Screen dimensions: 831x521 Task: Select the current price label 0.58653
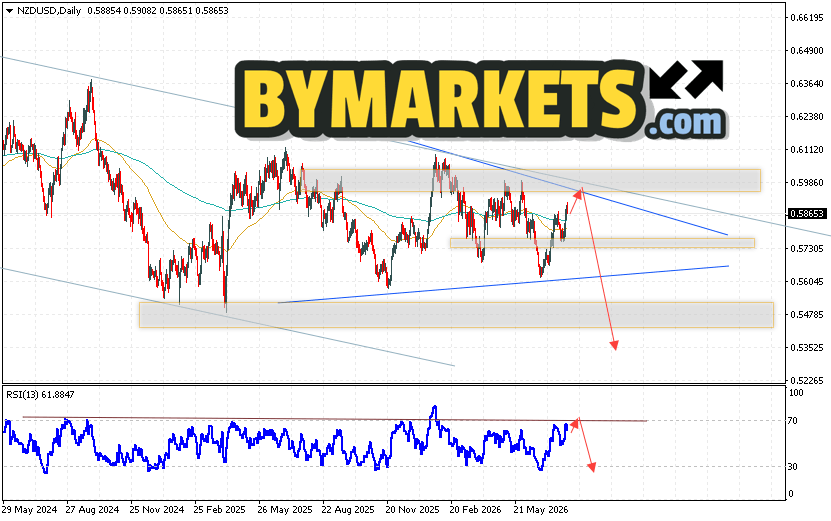tap(808, 214)
